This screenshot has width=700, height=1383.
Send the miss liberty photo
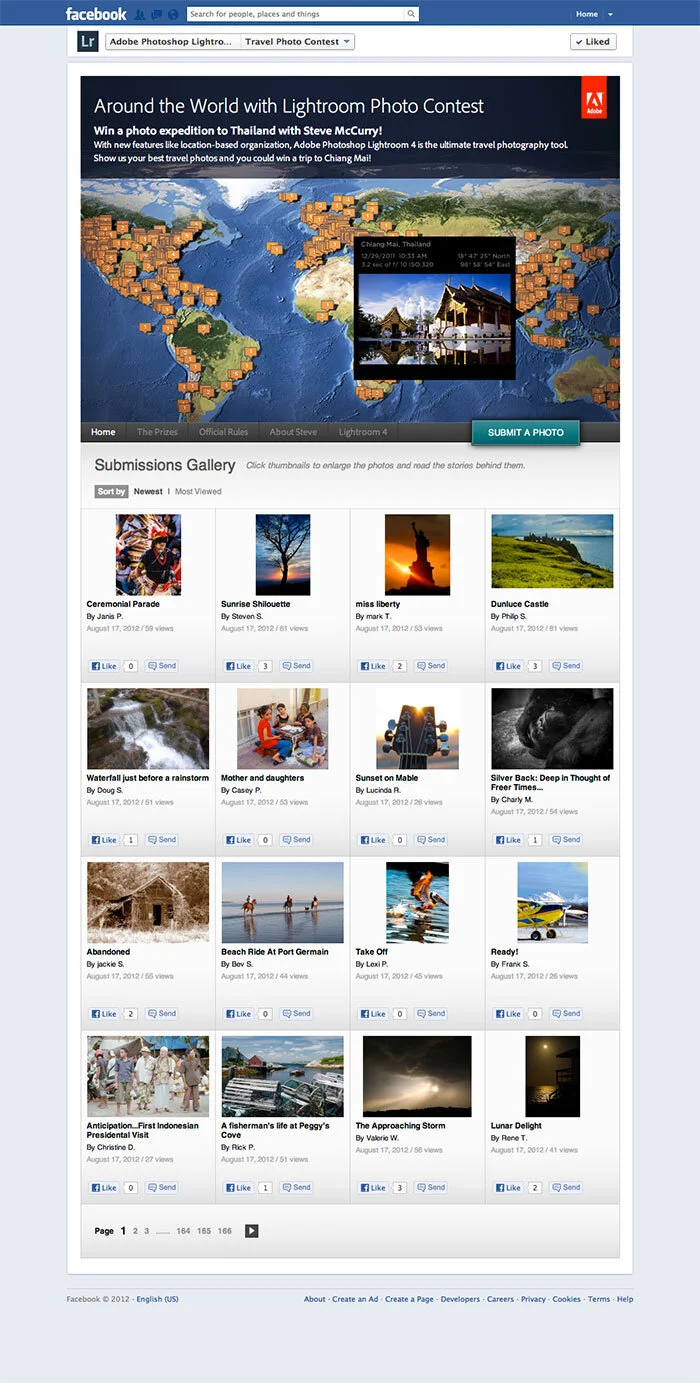point(431,666)
